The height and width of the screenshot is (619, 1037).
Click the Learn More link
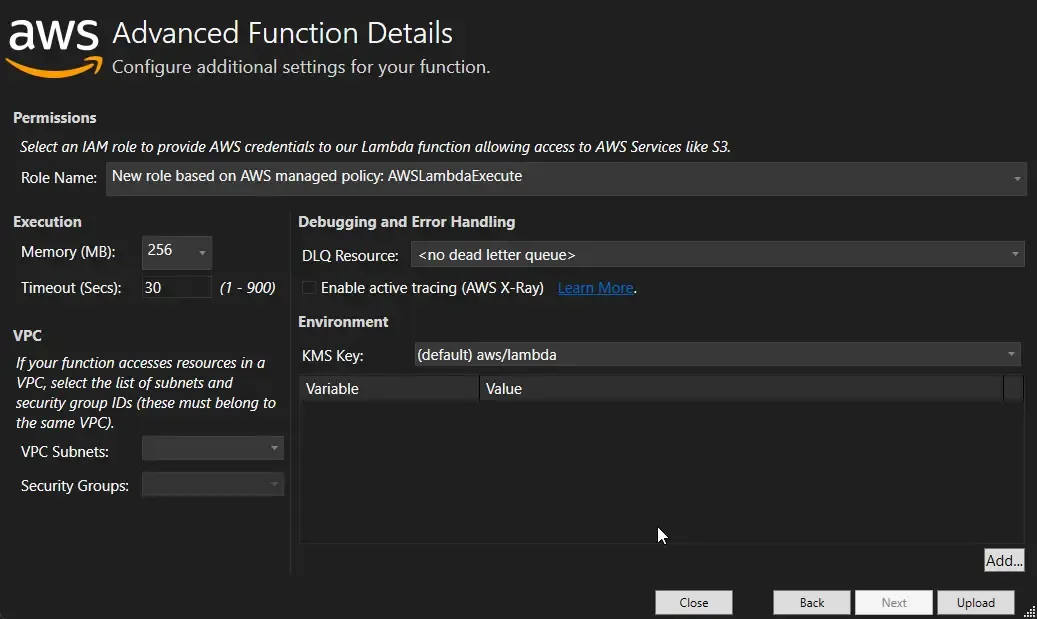pyautogui.click(x=594, y=287)
